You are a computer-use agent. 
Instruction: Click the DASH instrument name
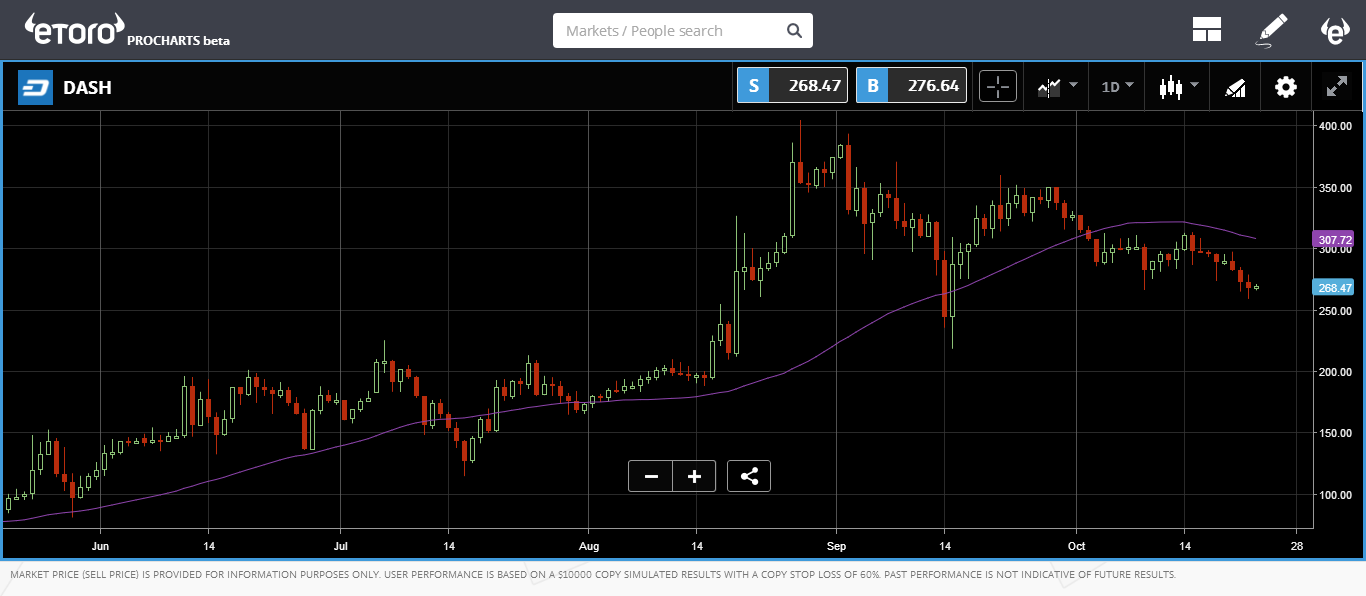coord(87,88)
